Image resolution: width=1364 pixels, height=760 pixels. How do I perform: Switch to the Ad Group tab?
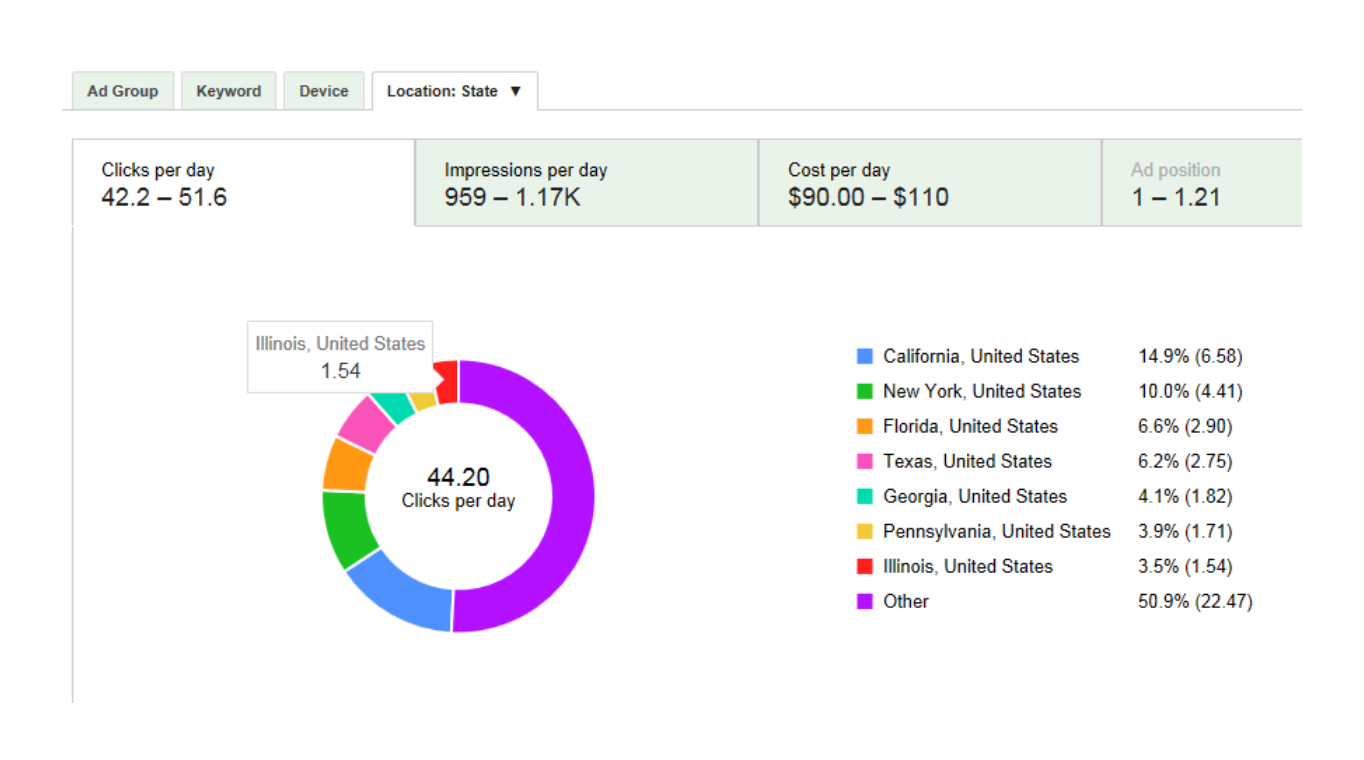122,91
